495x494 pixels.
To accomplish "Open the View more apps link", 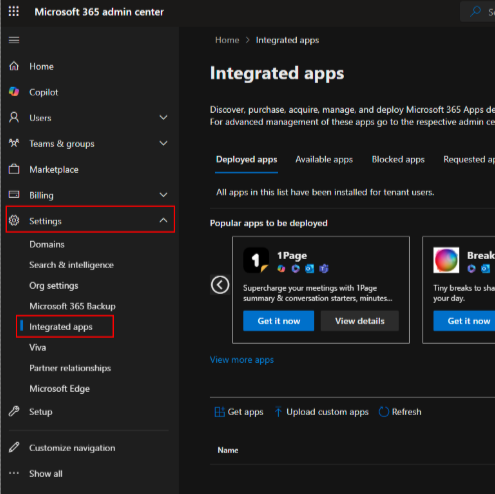I will pyautogui.click(x=242, y=360).
